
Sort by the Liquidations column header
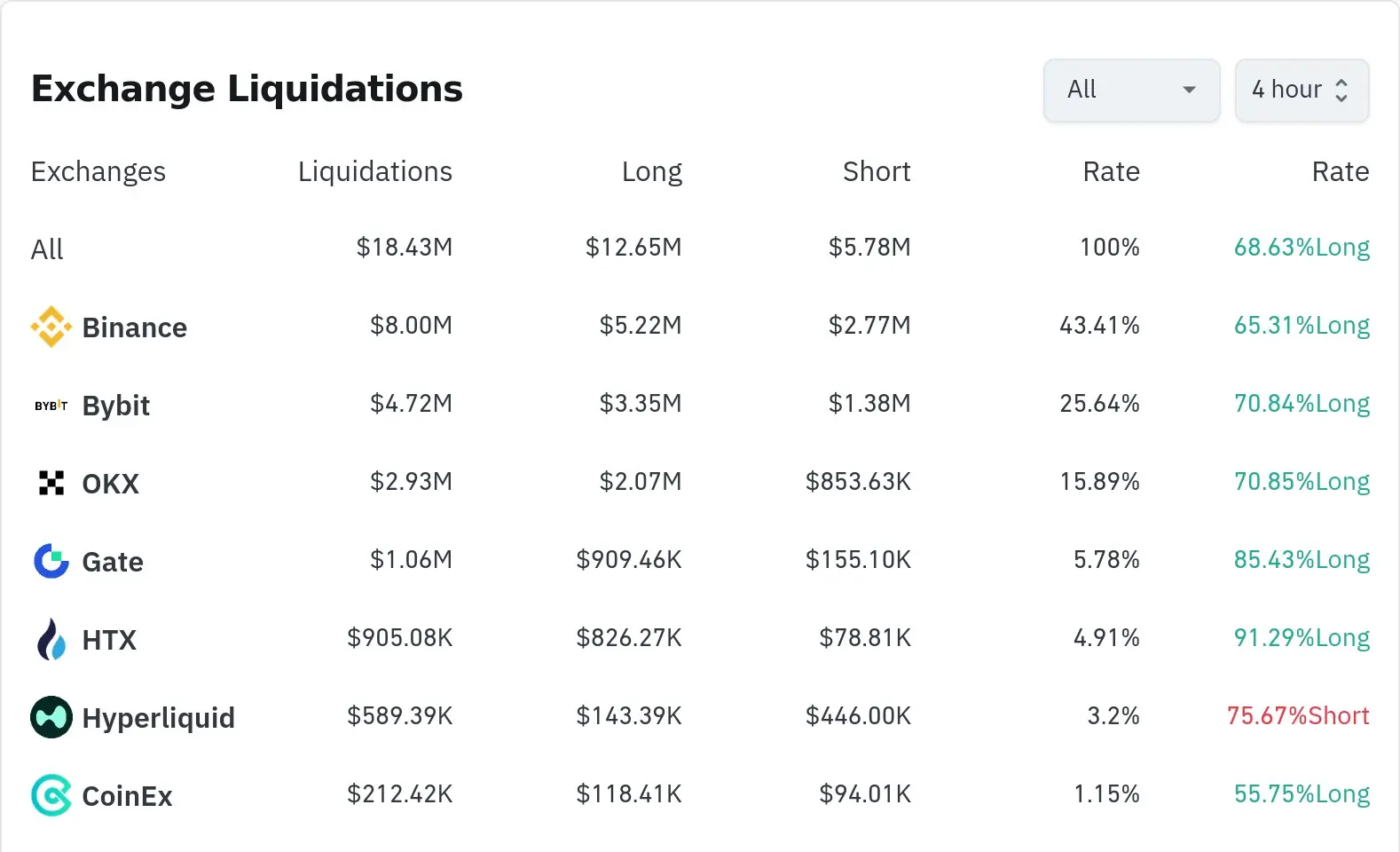[x=374, y=171]
